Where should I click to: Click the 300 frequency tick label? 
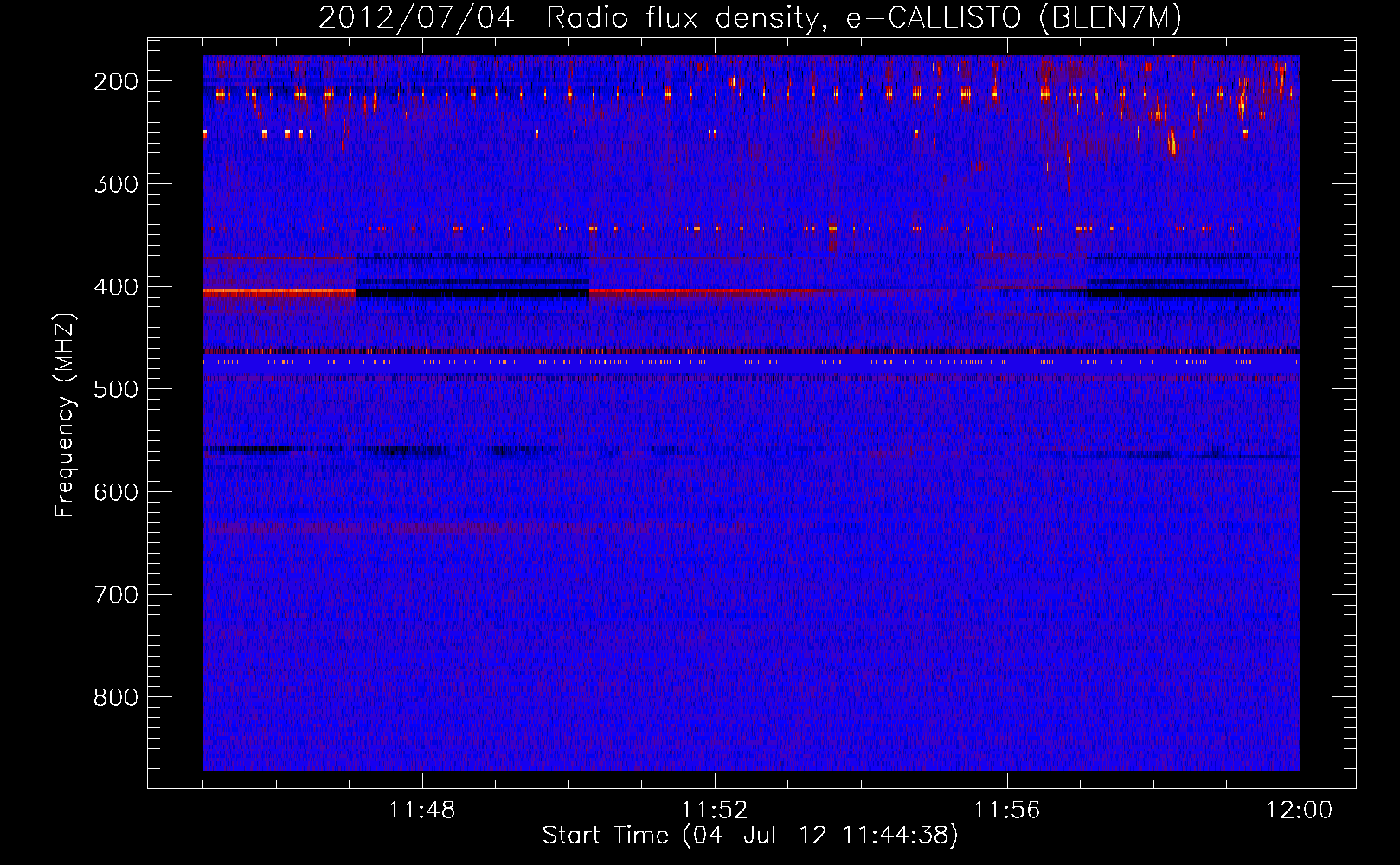[115, 184]
